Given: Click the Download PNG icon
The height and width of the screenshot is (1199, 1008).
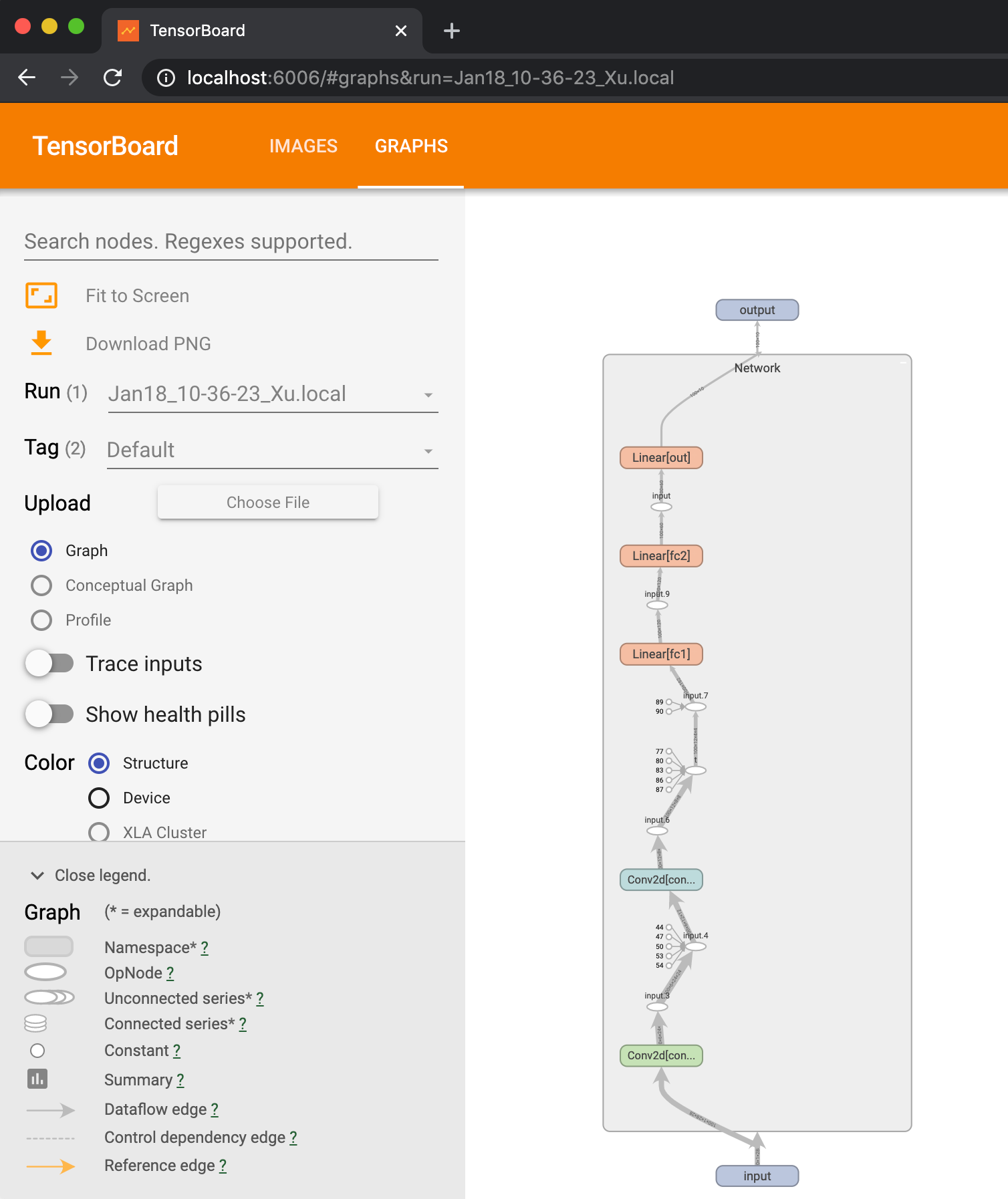Looking at the screenshot, I should point(41,343).
